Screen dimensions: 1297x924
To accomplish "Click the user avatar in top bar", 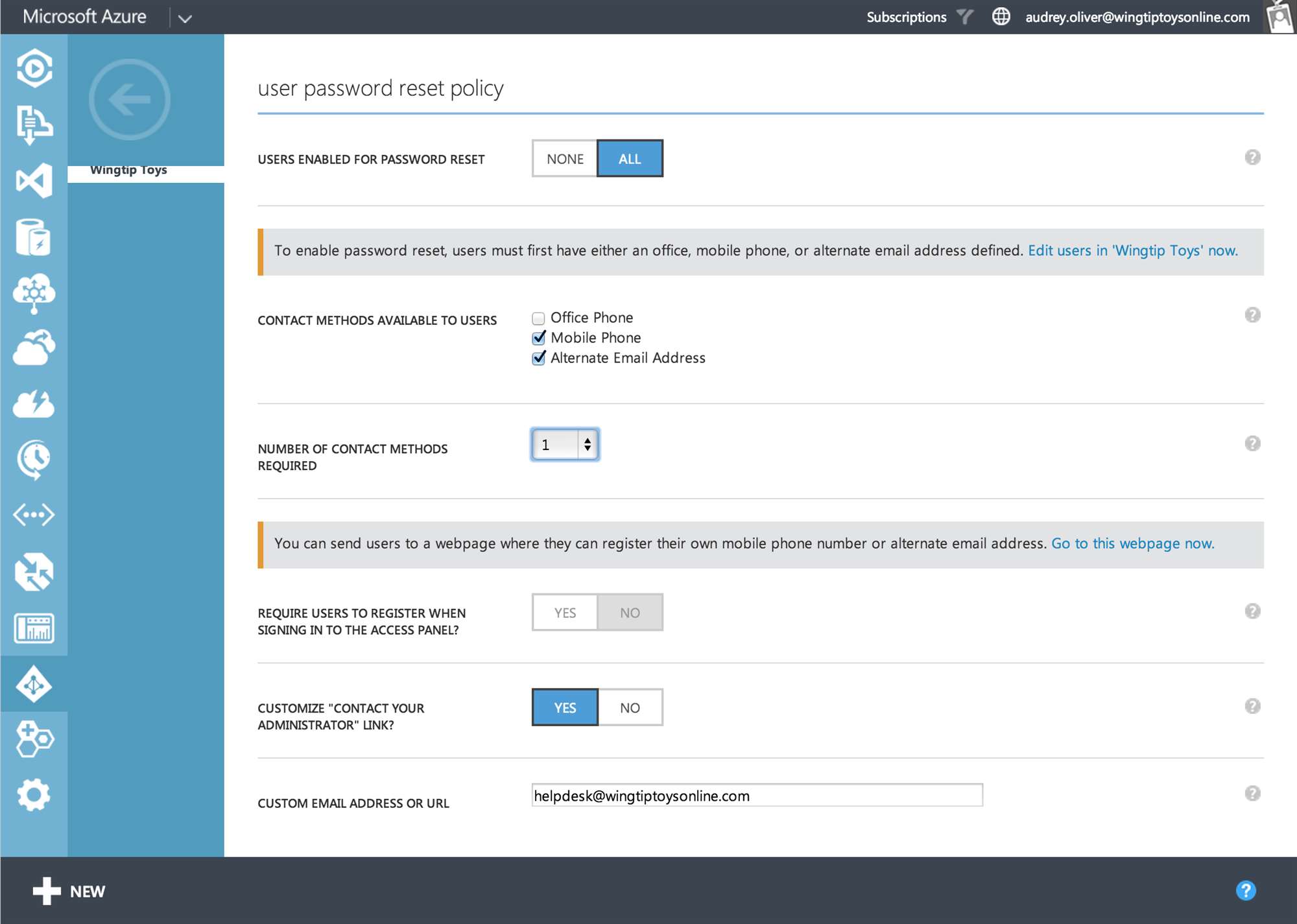I will (1280, 16).
